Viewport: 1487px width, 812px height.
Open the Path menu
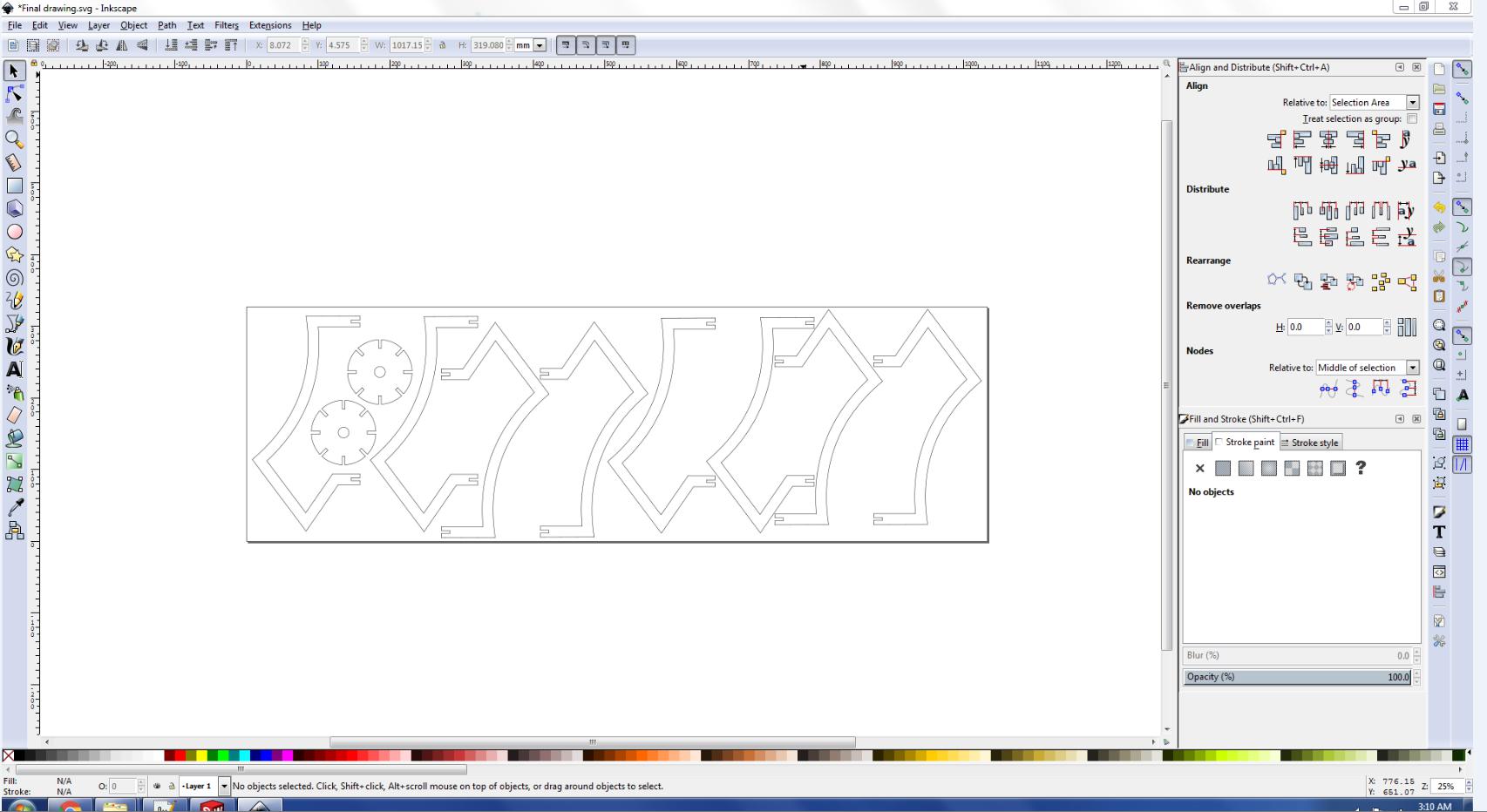pos(166,25)
